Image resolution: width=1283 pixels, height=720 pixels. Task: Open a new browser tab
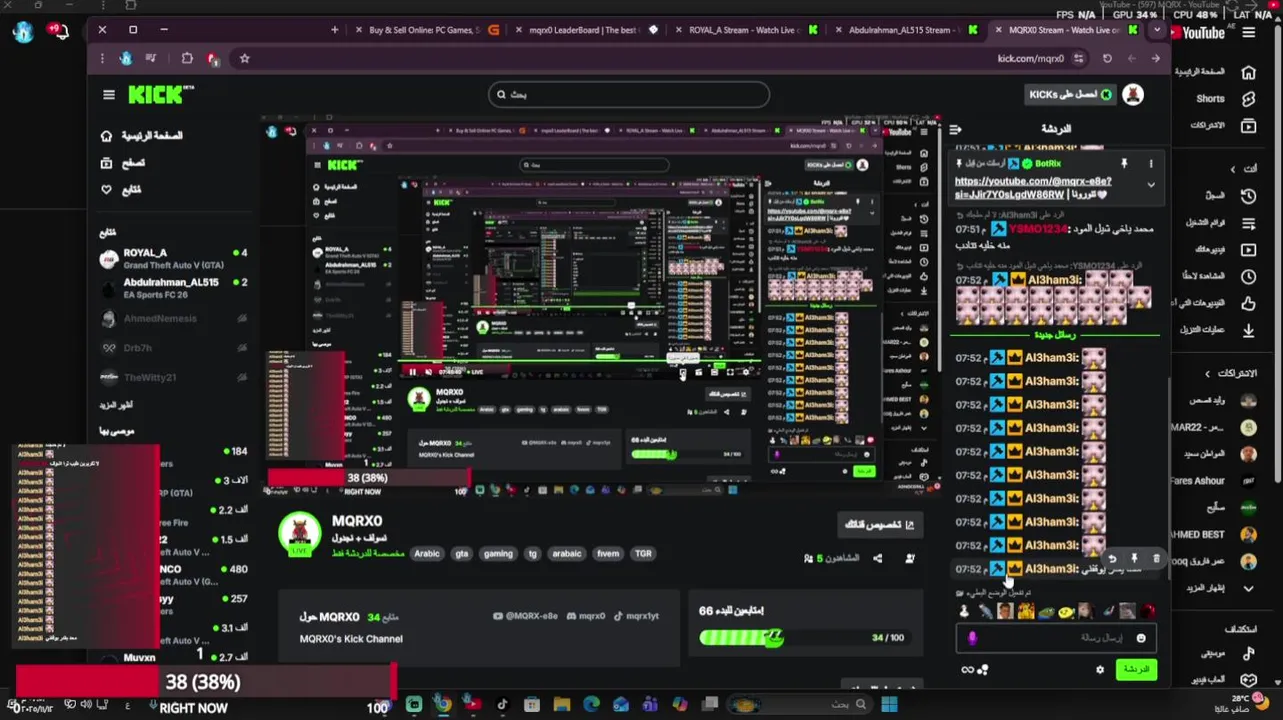click(335, 30)
